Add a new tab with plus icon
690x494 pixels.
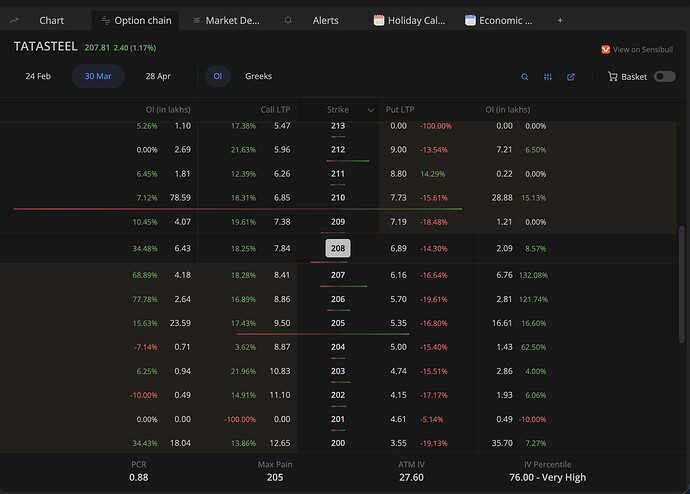(x=559, y=20)
